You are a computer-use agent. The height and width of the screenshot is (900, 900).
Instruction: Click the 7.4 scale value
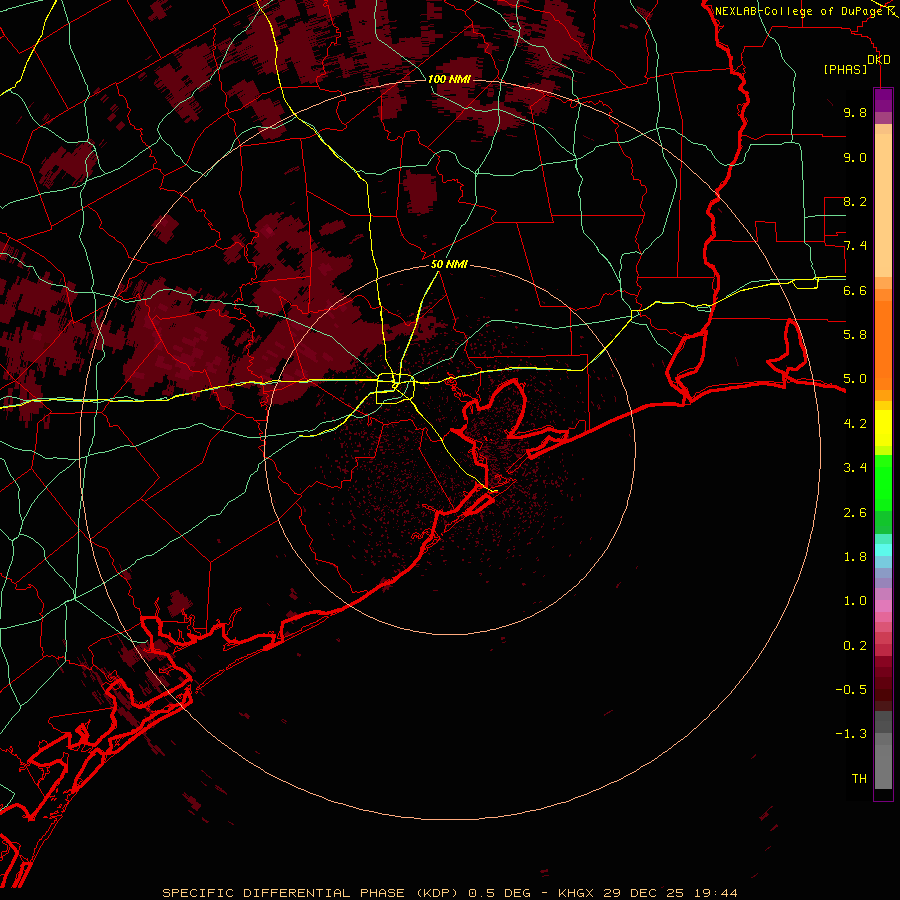855,246
